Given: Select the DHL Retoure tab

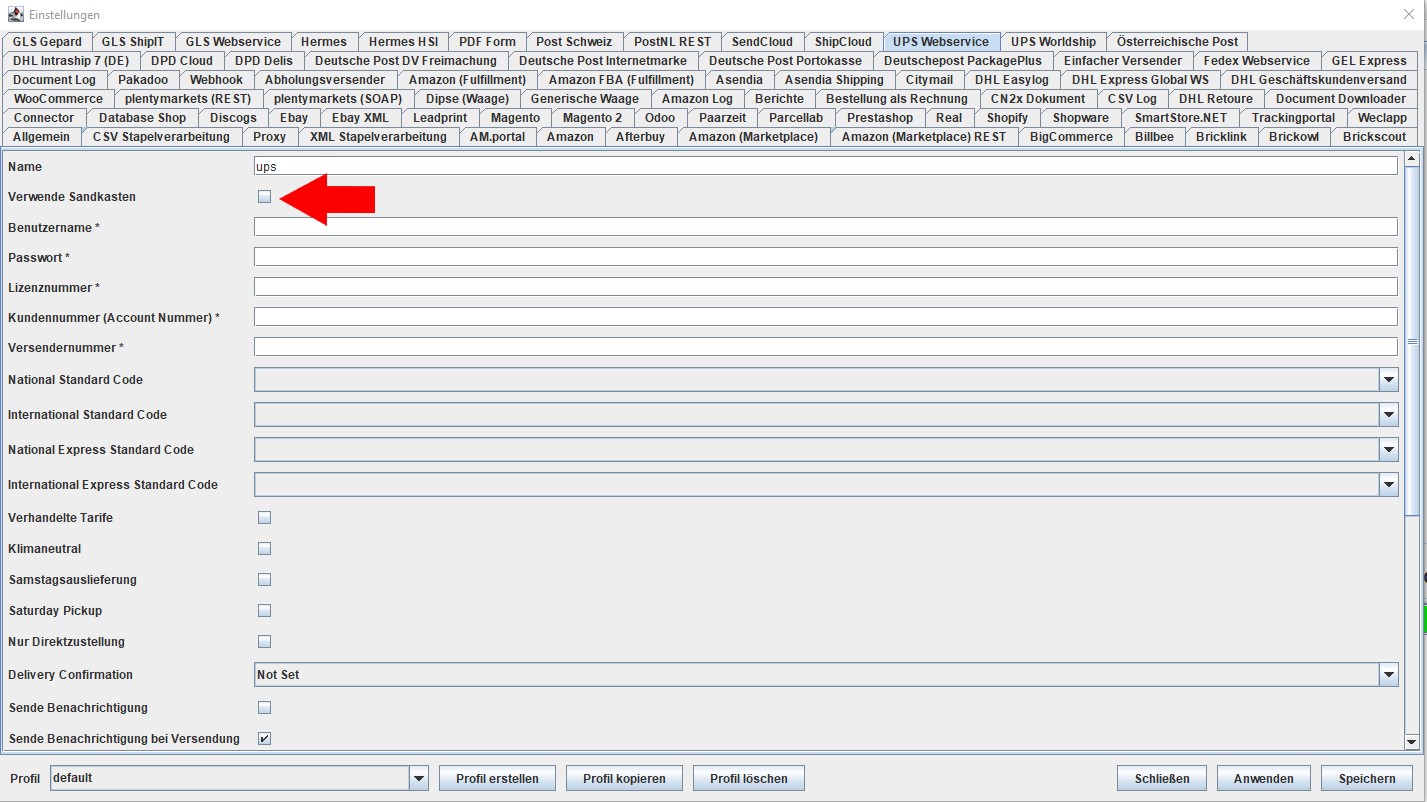Looking at the screenshot, I should [1215, 99].
